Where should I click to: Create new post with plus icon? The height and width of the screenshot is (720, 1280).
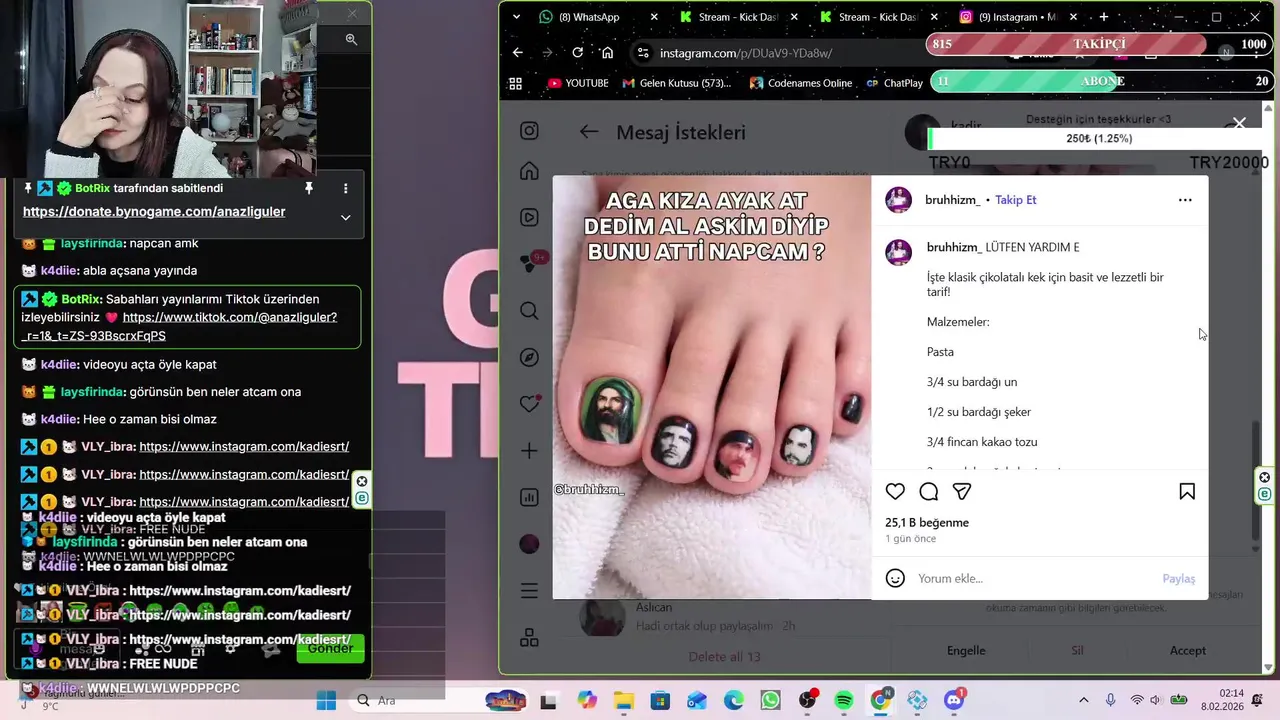(x=529, y=451)
